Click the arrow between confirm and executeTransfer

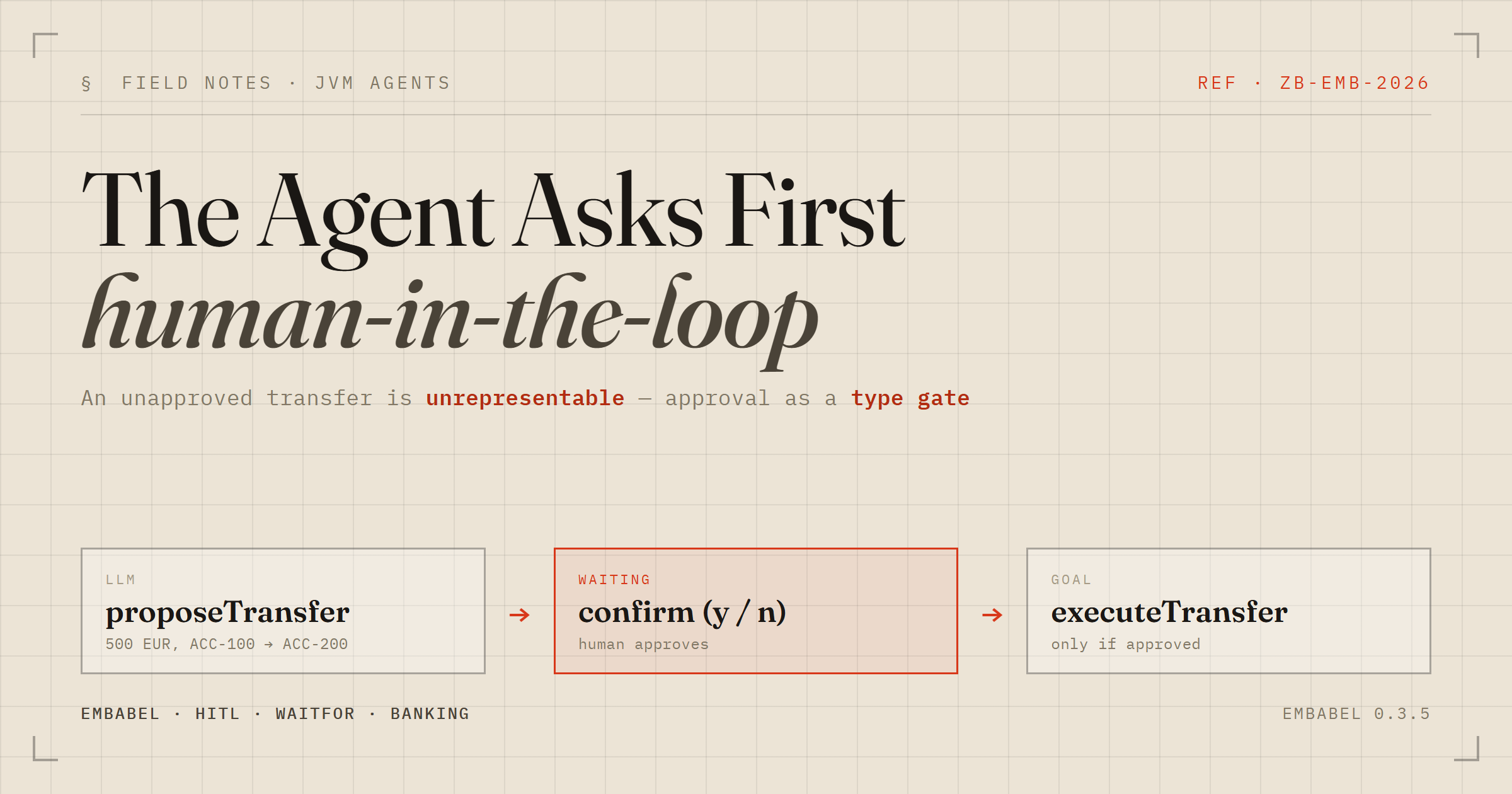(992, 614)
